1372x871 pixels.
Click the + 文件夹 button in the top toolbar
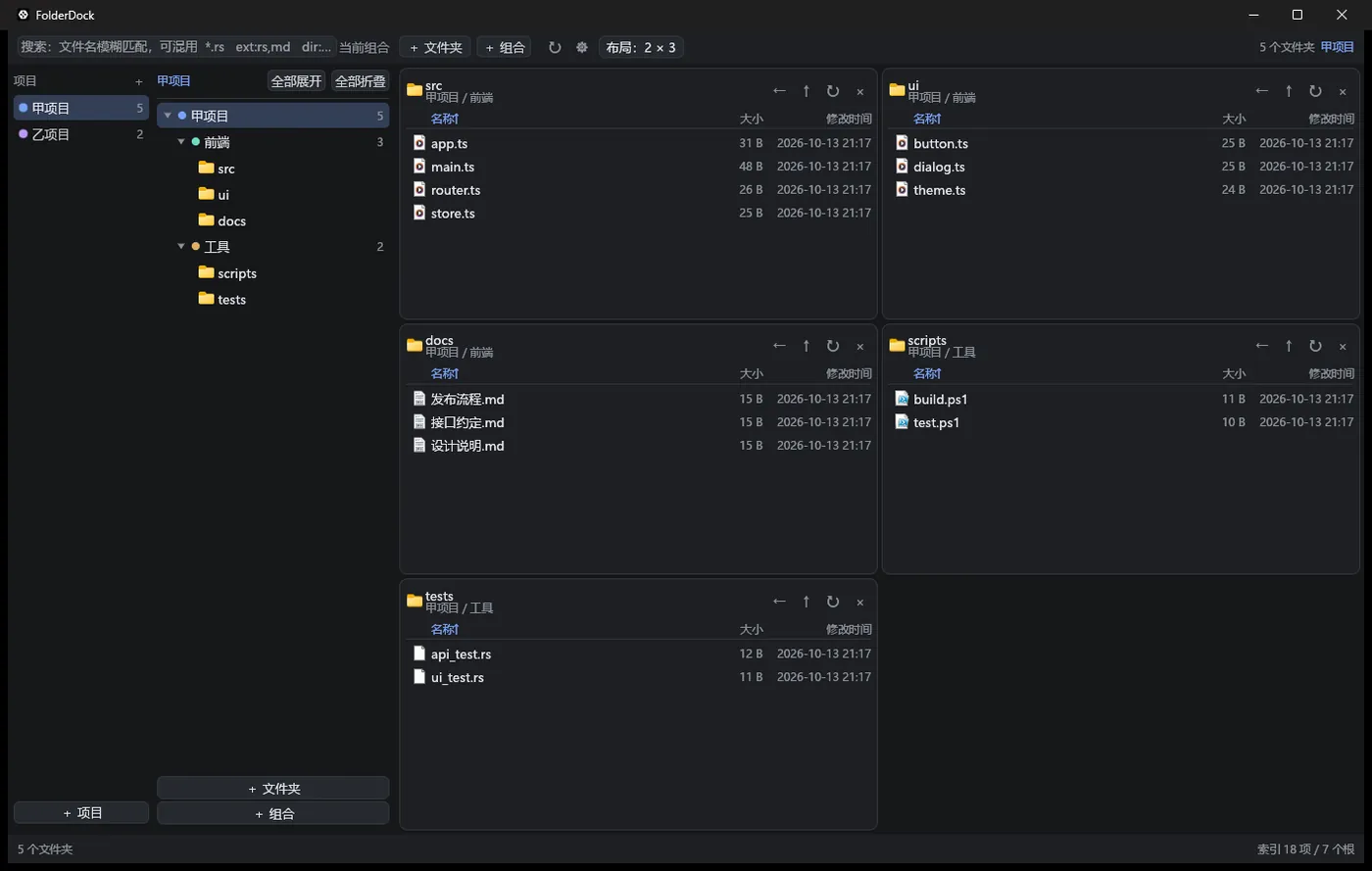pyautogui.click(x=435, y=47)
